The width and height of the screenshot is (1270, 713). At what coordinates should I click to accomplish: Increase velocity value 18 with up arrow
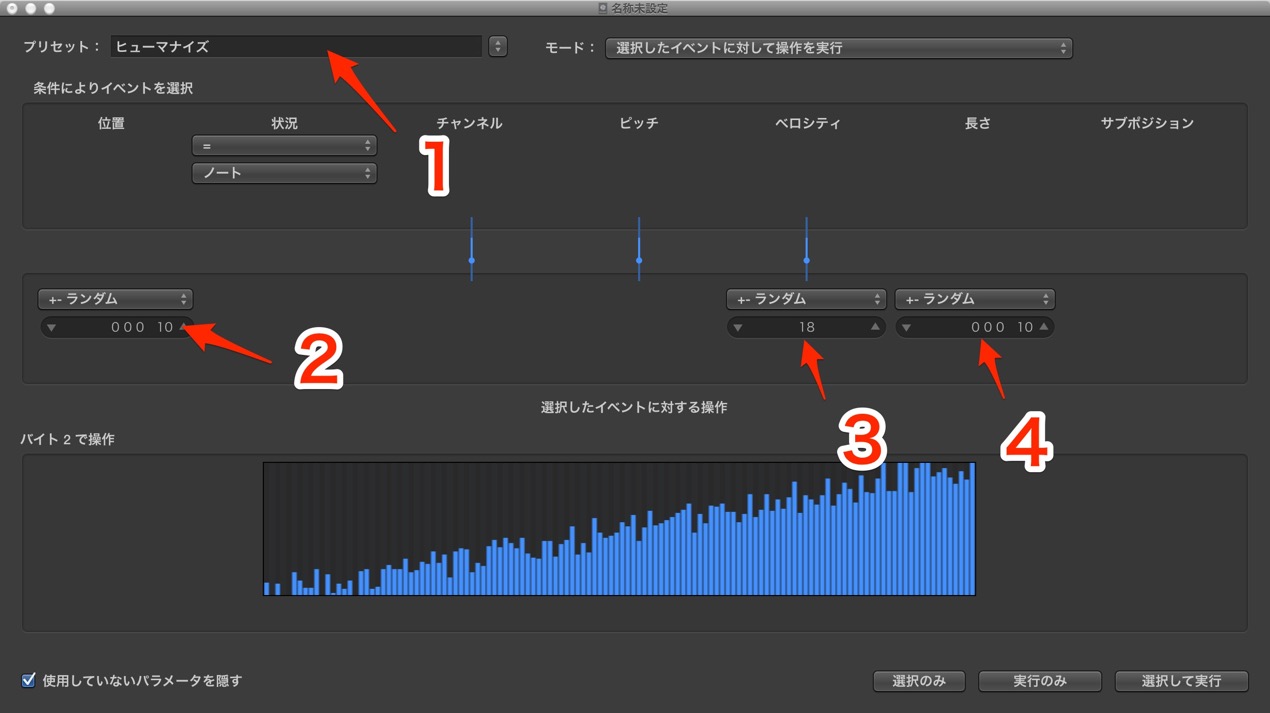coord(875,327)
